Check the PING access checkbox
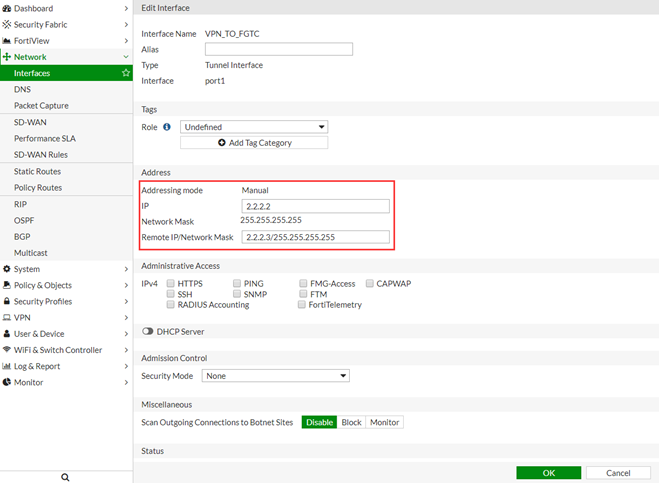 point(237,284)
